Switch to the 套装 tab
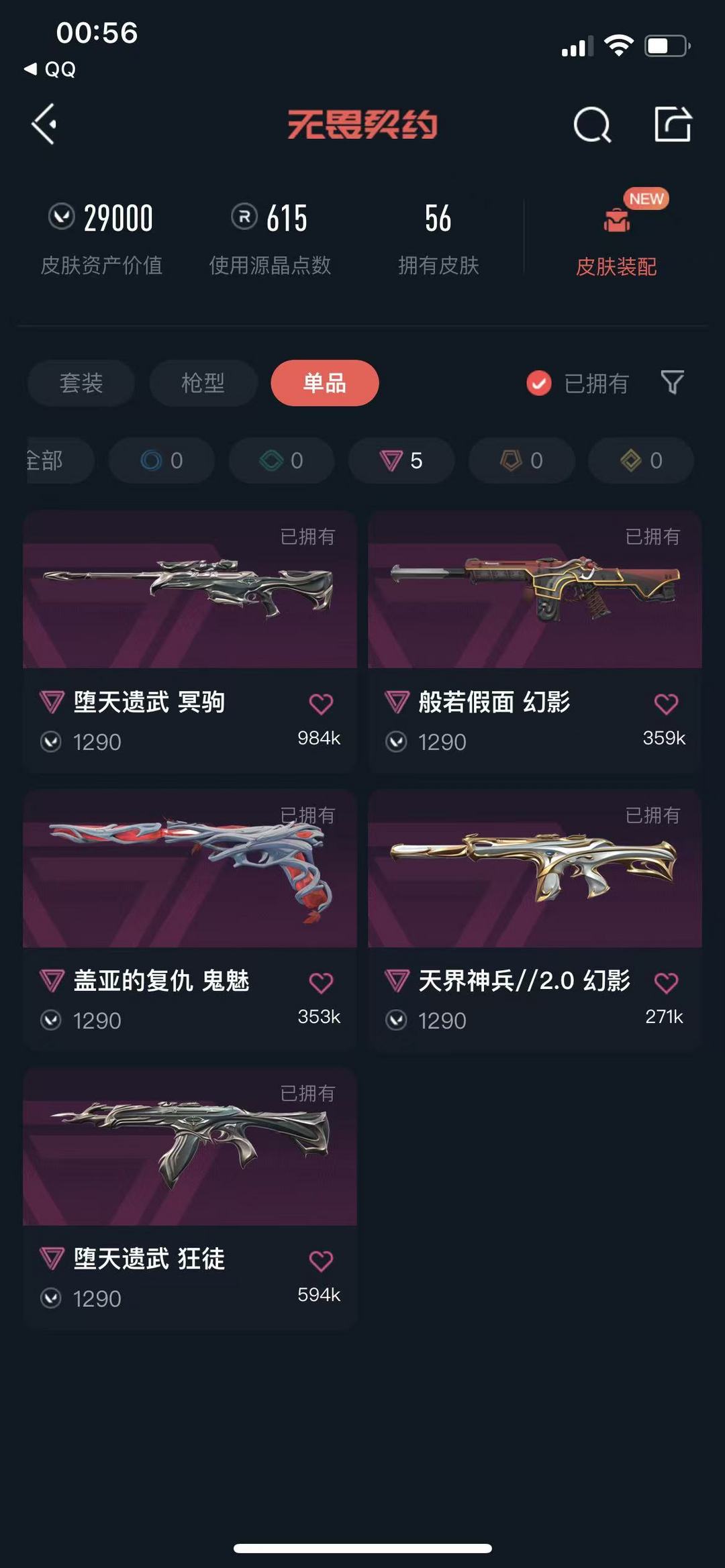The height and width of the screenshot is (1568, 725). tap(81, 383)
